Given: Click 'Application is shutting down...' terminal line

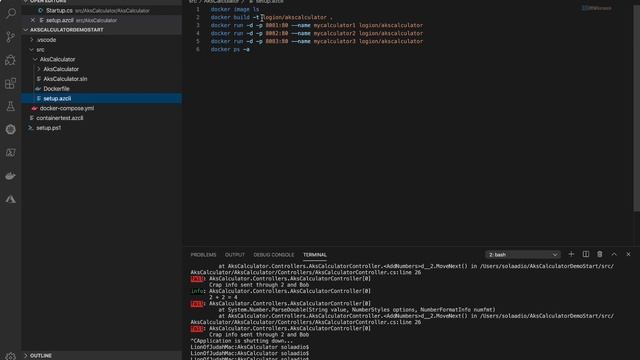Looking at the screenshot, I should click(x=242, y=341).
